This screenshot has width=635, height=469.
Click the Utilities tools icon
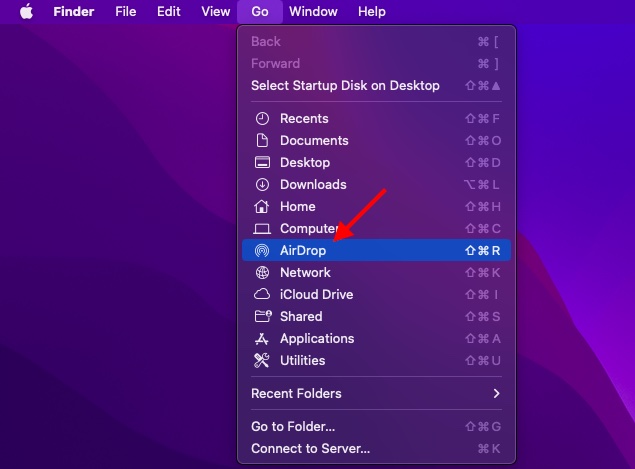point(262,360)
